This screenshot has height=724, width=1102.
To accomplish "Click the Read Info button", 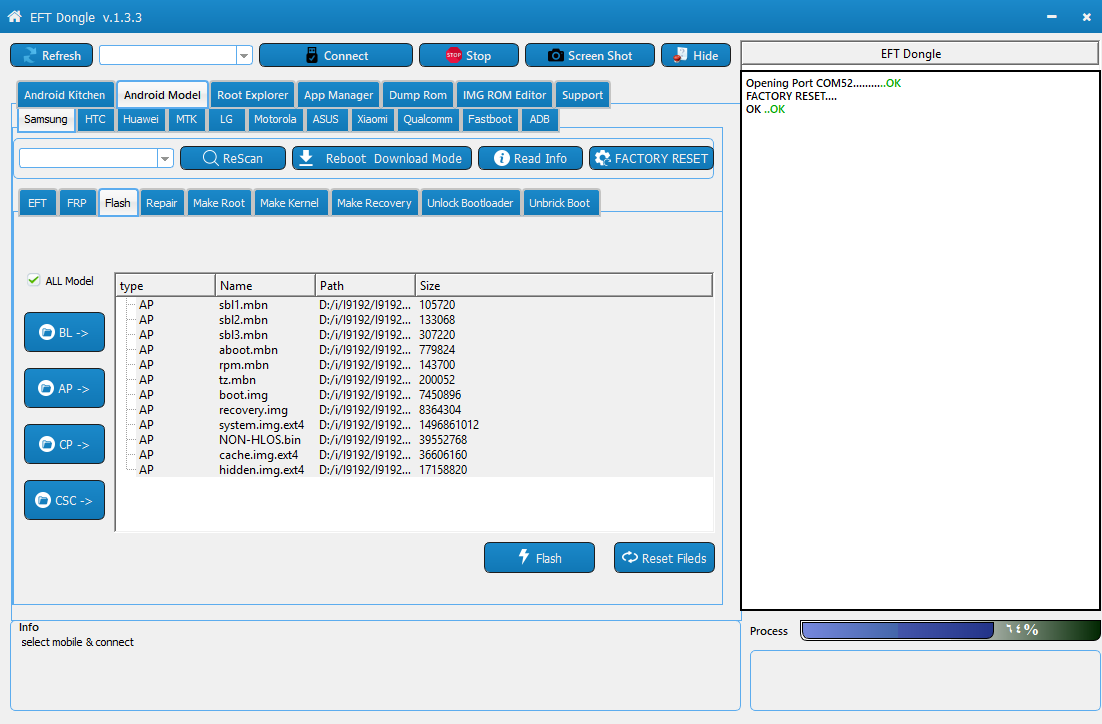I will [x=531, y=158].
